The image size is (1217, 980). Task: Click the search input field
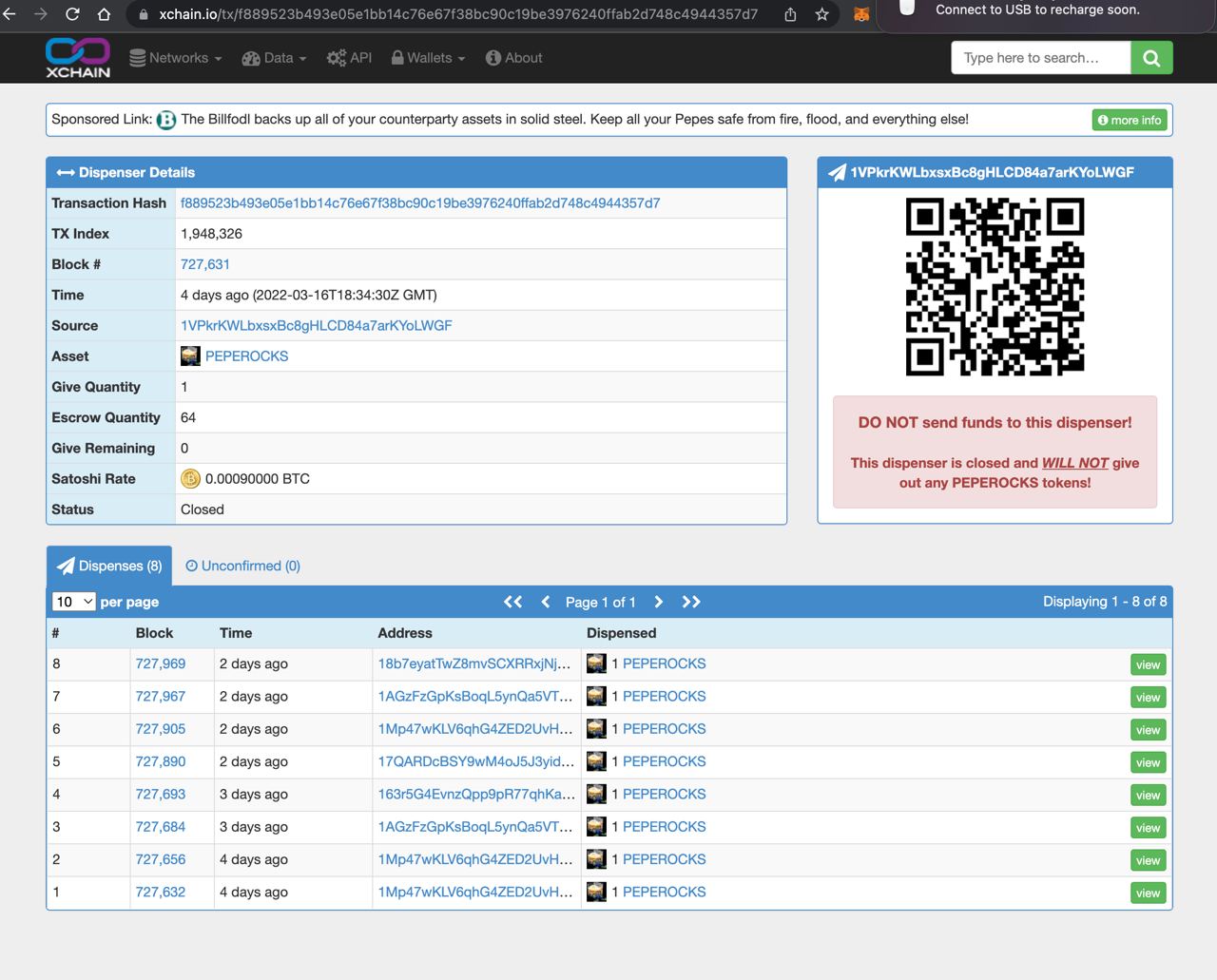pyautogui.click(x=1041, y=58)
